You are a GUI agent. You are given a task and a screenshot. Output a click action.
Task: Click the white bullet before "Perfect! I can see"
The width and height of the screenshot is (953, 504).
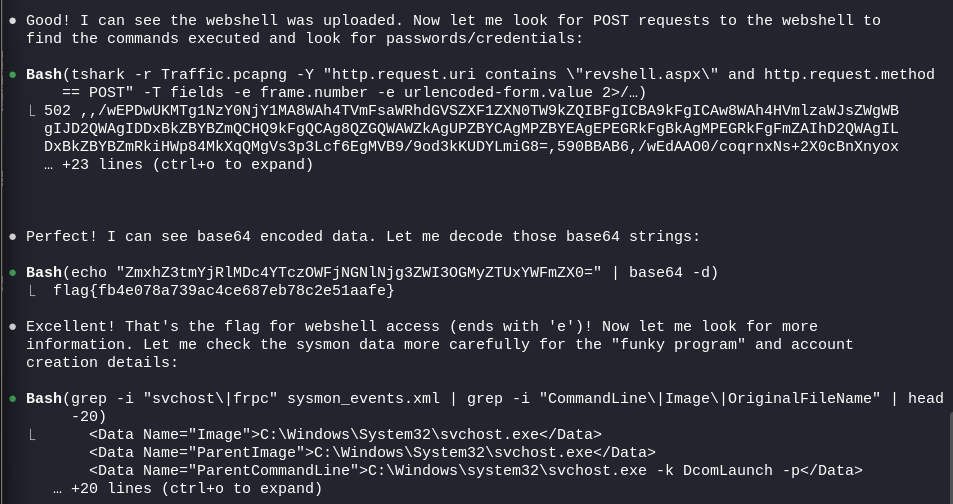(x=13, y=236)
